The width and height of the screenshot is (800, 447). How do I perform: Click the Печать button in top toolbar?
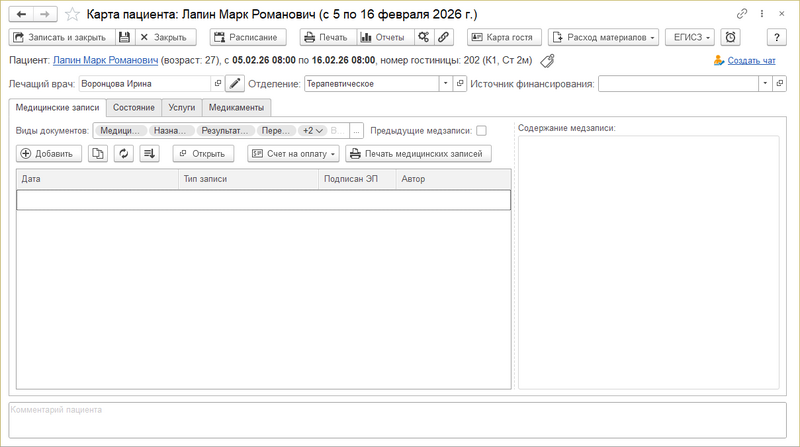pos(328,37)
